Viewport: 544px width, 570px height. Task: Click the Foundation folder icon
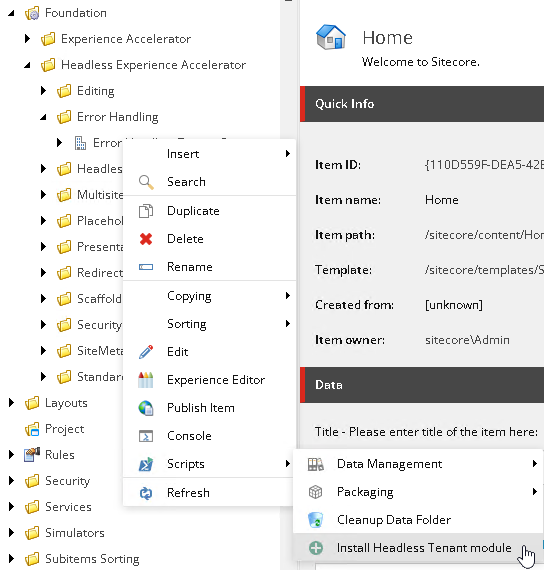tap(32, 13)
